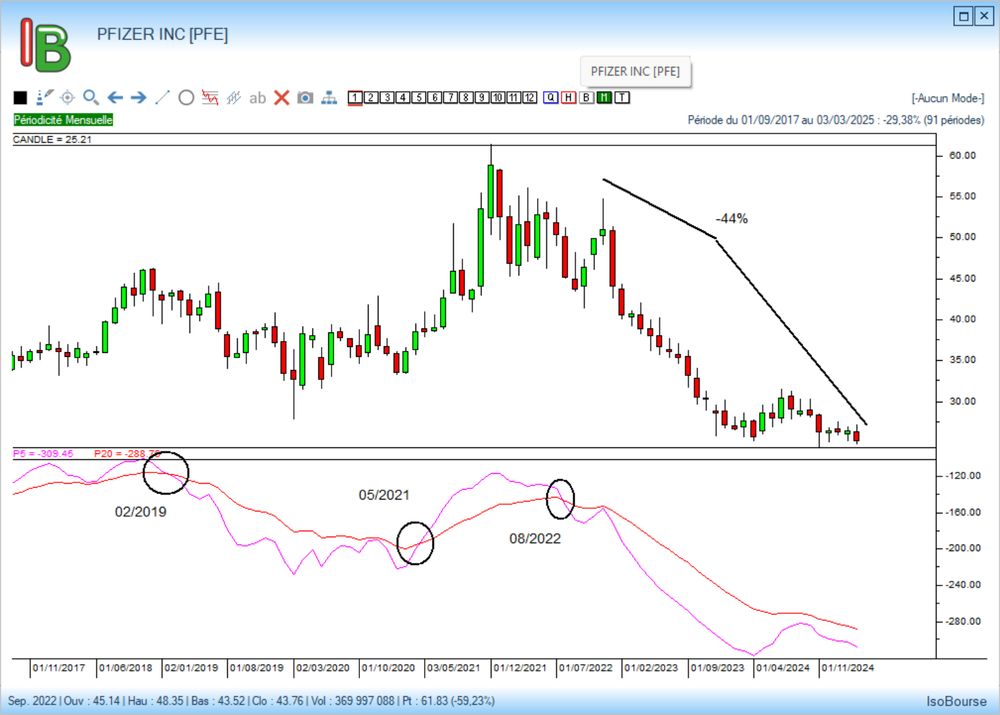Click the 01/12/2021 date axis label
This screenshot has height=715, width=1000.
pyautogui.click(x=520, y=668)
